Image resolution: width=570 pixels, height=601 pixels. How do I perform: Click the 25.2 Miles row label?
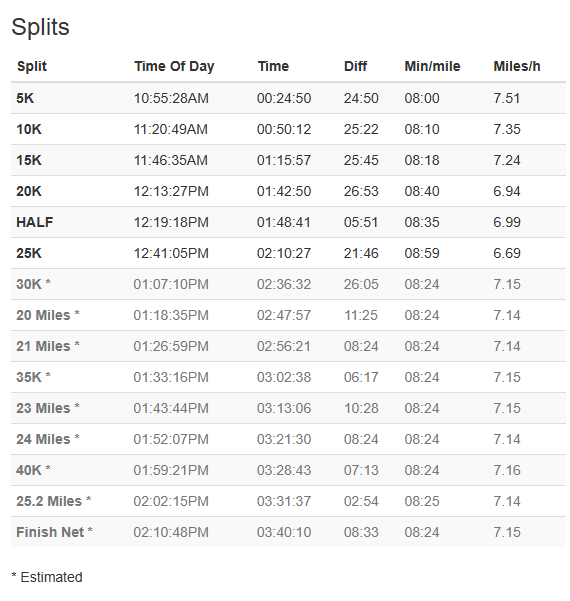click(x=54, y=501)
